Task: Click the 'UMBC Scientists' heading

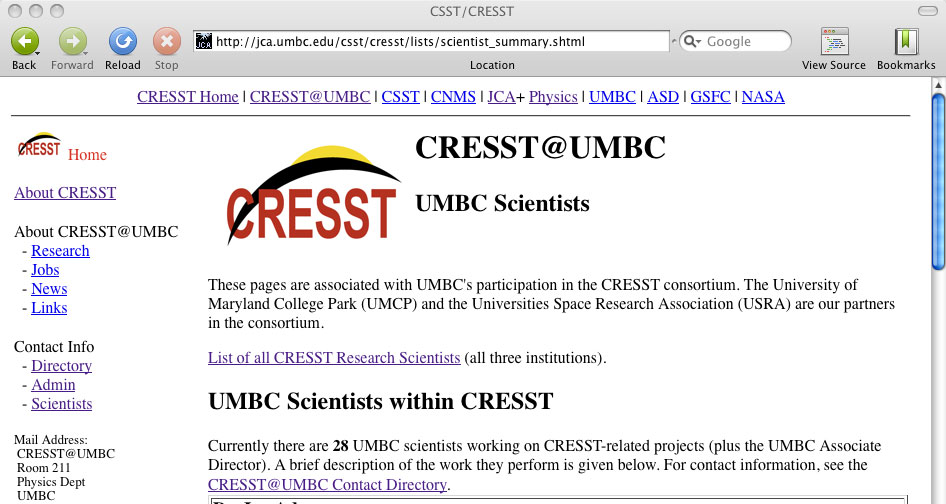Action: pyautogui.click(x=503, y=203)
